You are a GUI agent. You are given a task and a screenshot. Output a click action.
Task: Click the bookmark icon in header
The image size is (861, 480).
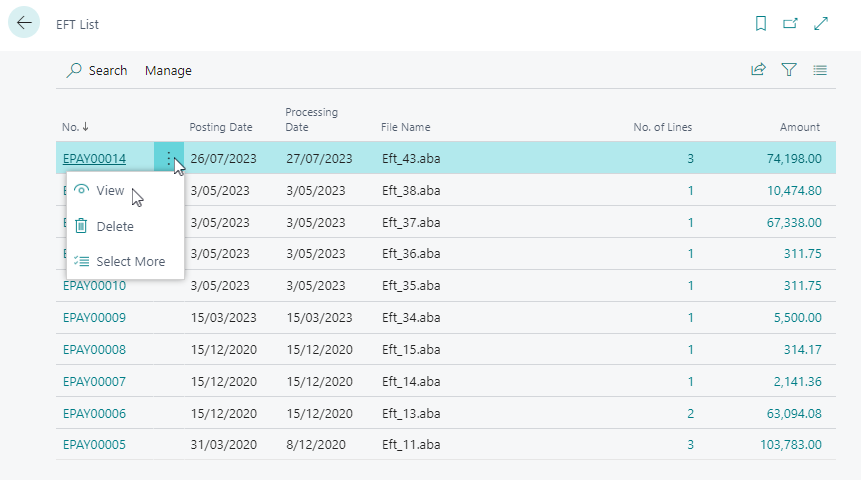pos(761,23)
